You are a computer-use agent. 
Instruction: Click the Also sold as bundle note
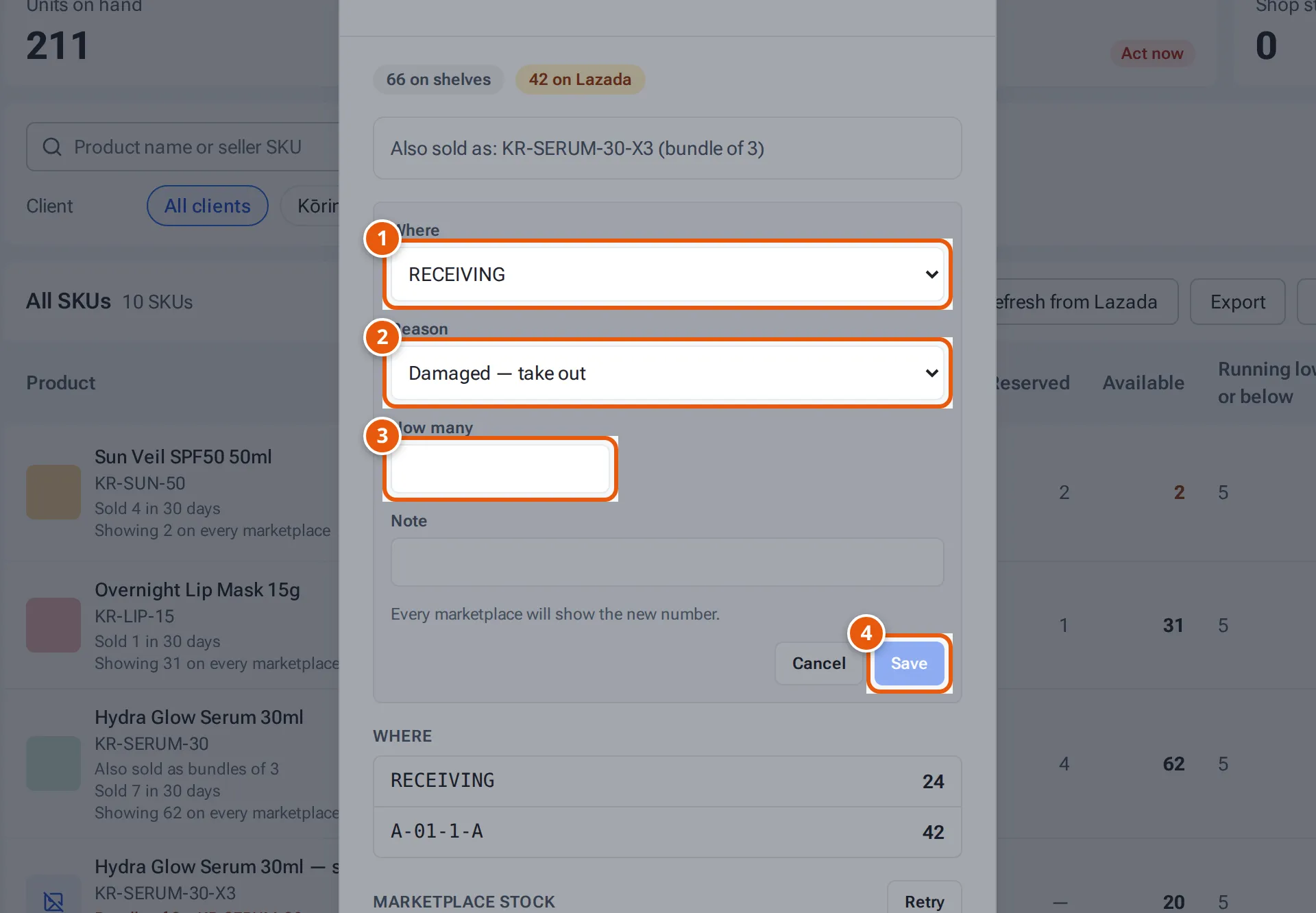pos(667,148)
